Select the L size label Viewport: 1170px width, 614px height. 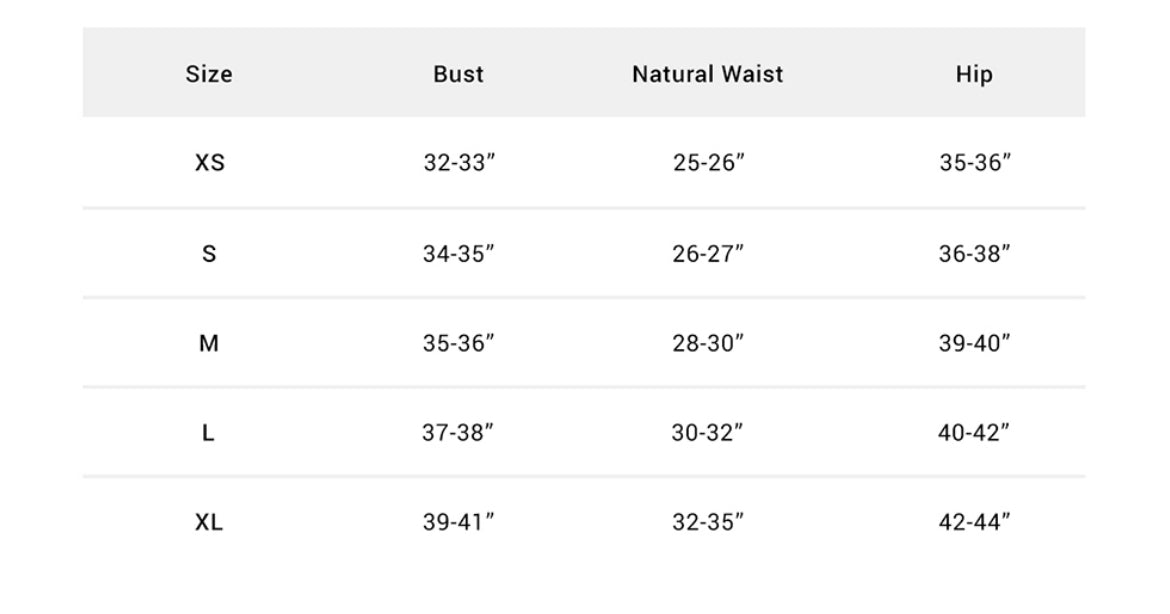click(209, 433)
